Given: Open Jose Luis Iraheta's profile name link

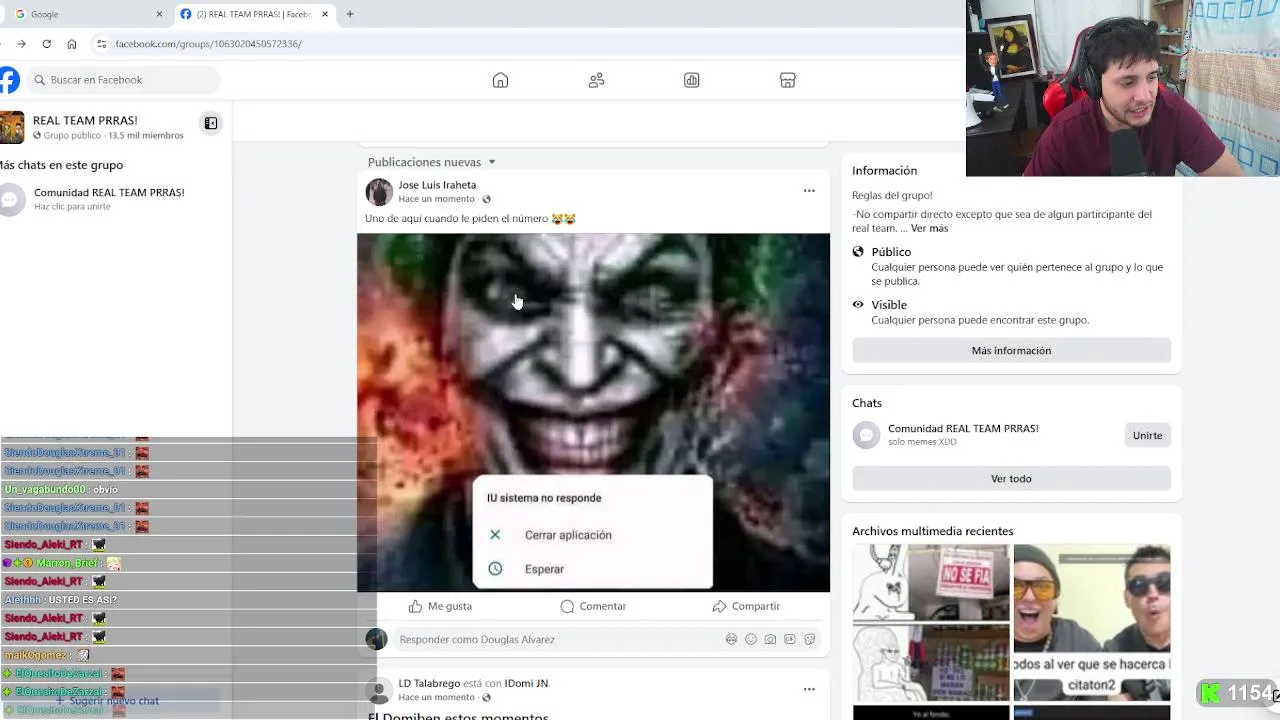Looking at the screenshot, I should click(x=437, y=185).
